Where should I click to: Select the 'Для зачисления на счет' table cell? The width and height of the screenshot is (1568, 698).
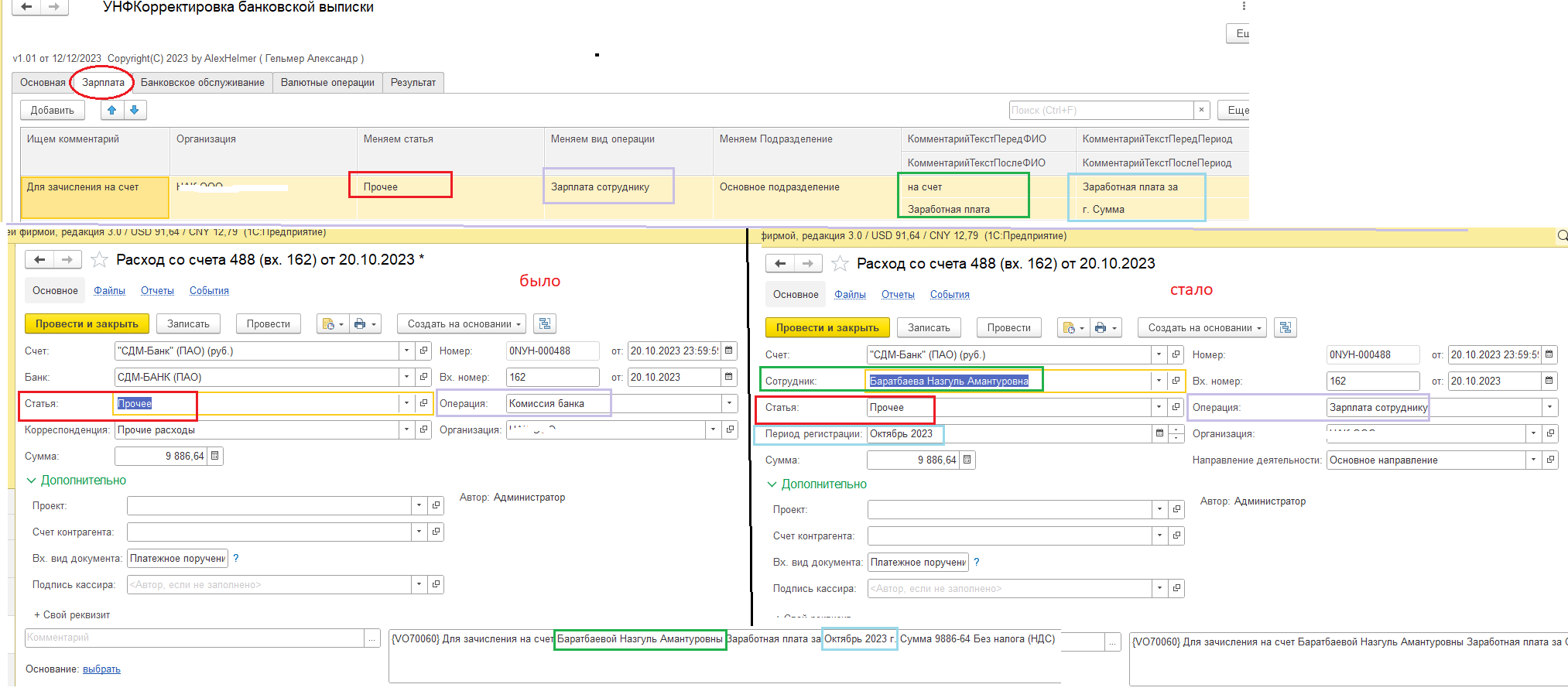[x=95, y=197]
